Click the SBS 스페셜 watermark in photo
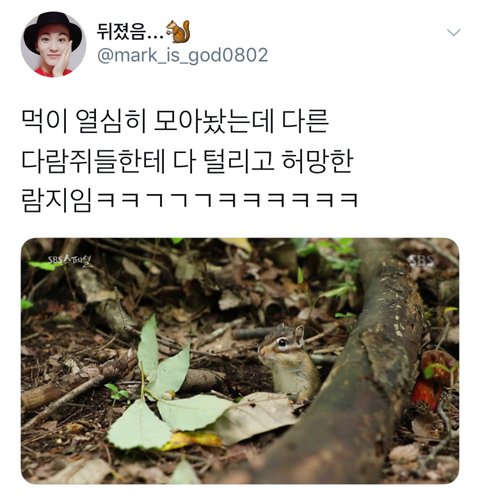 coord(69,261)
